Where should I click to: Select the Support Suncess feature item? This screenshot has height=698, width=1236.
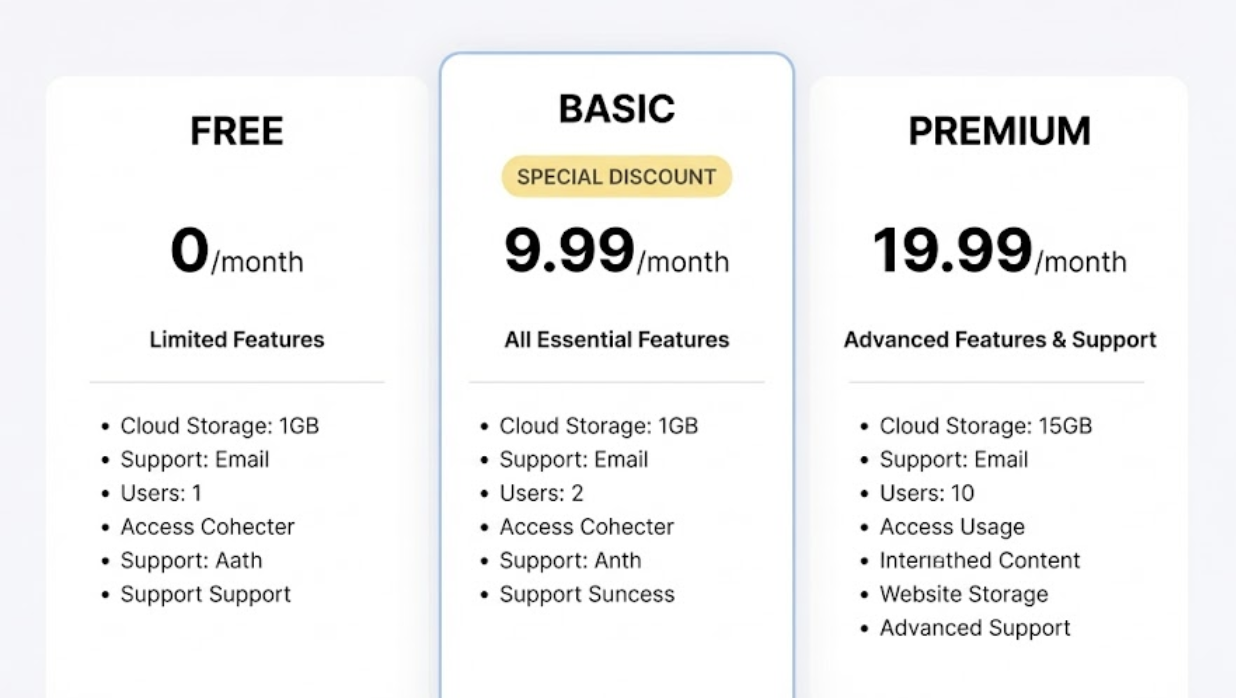[587, 594]
